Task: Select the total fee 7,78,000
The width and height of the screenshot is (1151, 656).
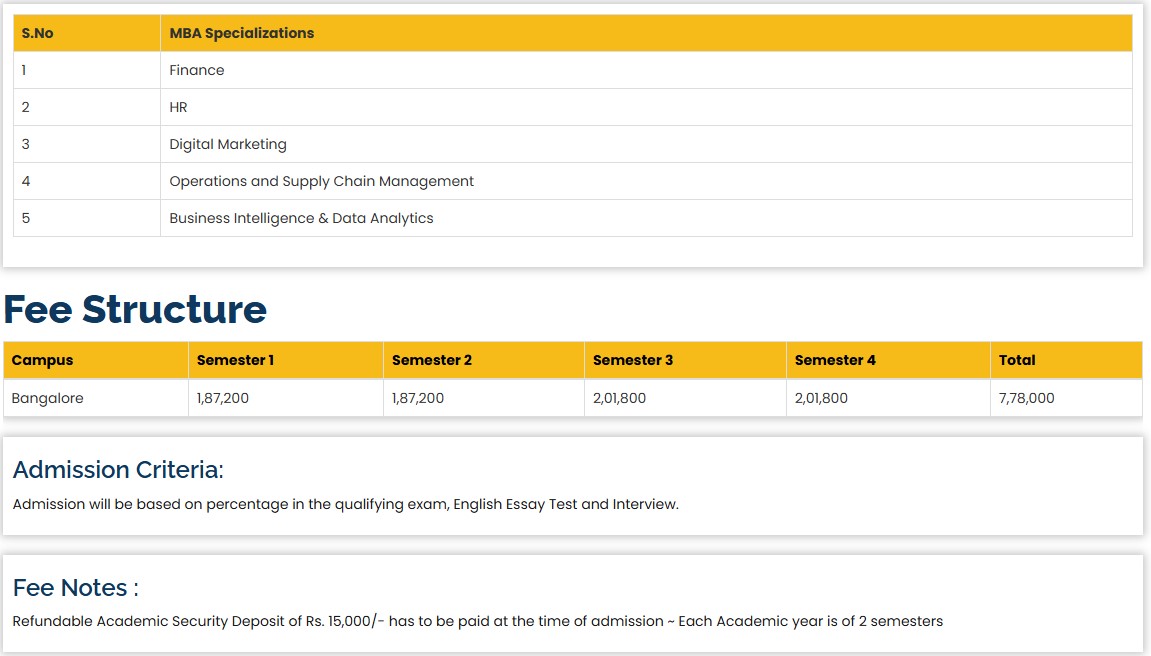Action: 1026,398
